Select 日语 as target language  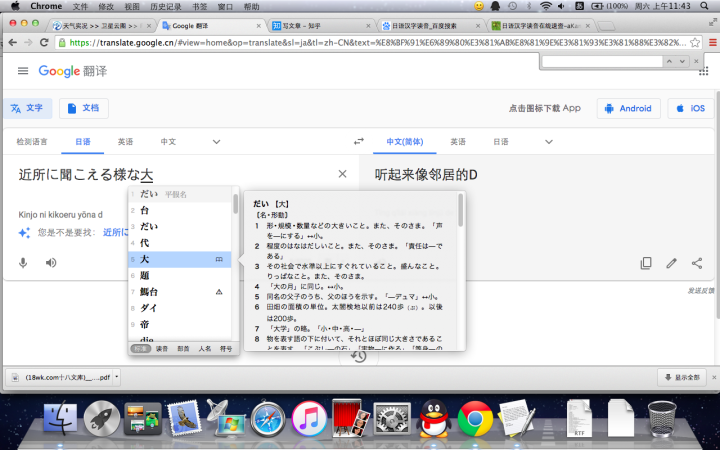click(501, 141)
